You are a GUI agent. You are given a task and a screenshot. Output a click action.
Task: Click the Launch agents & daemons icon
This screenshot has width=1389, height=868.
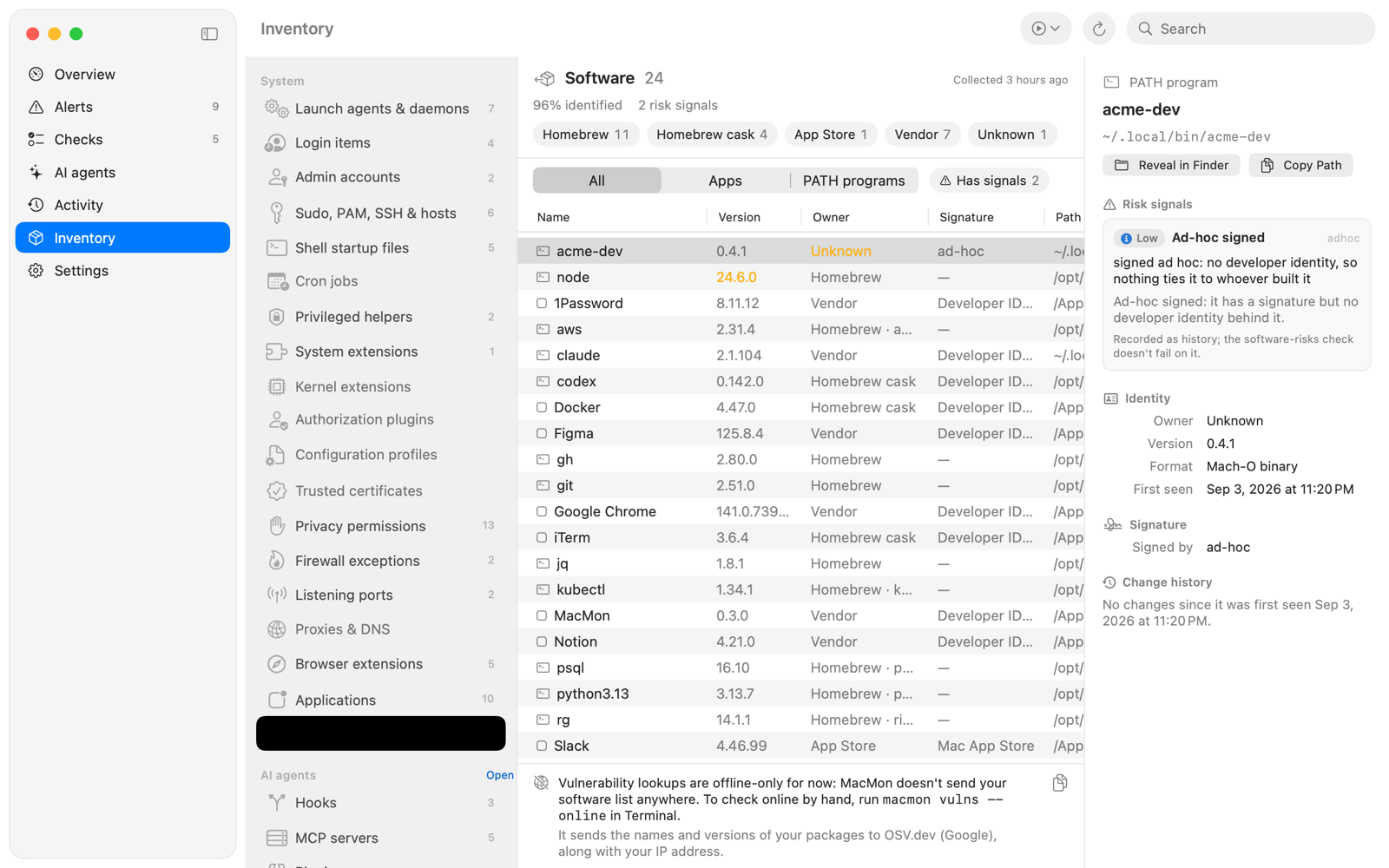click(x=277, y=108)
